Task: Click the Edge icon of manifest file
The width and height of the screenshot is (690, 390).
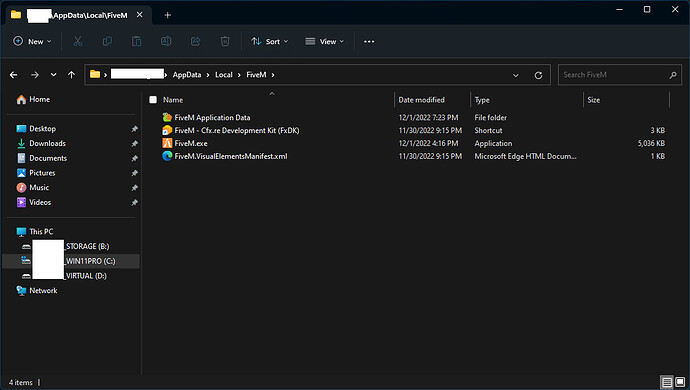Action: pos(167,156)
